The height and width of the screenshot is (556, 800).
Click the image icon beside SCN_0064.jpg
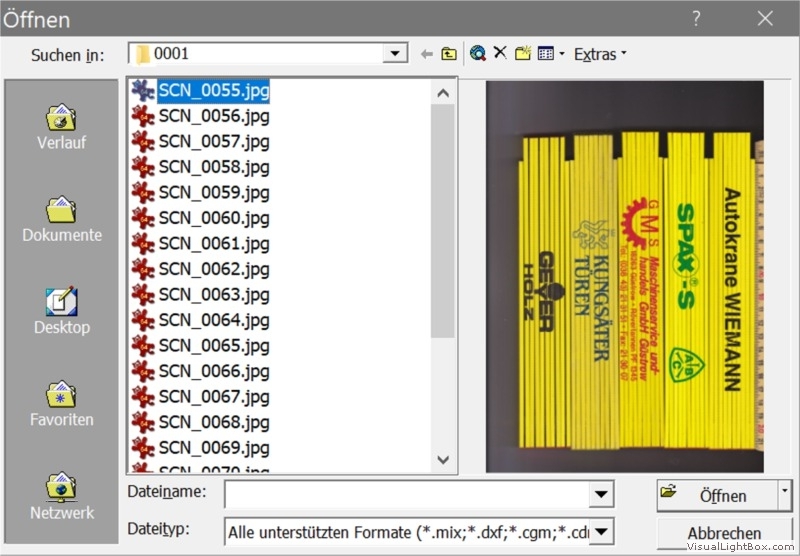[143, 320]
